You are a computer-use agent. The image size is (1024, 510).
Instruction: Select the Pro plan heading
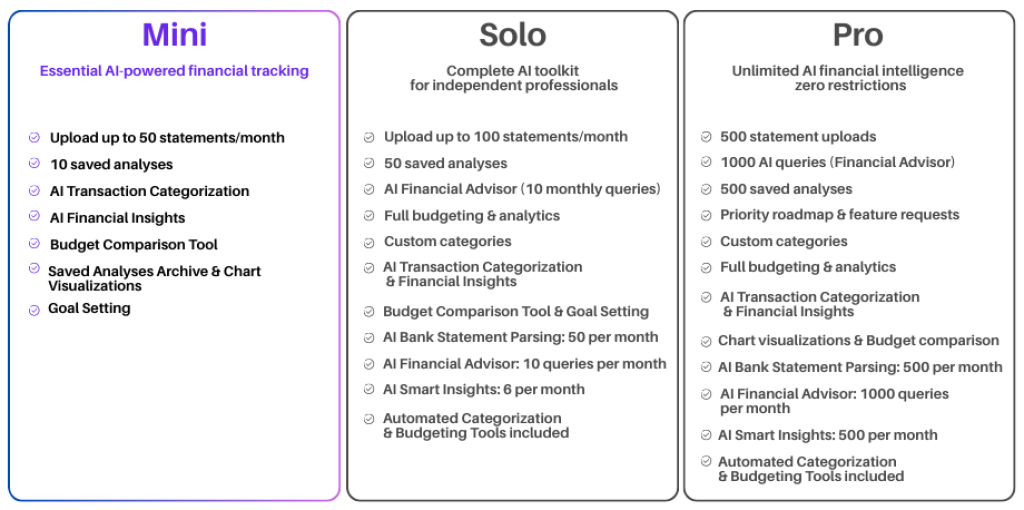[x=857, y=35]
